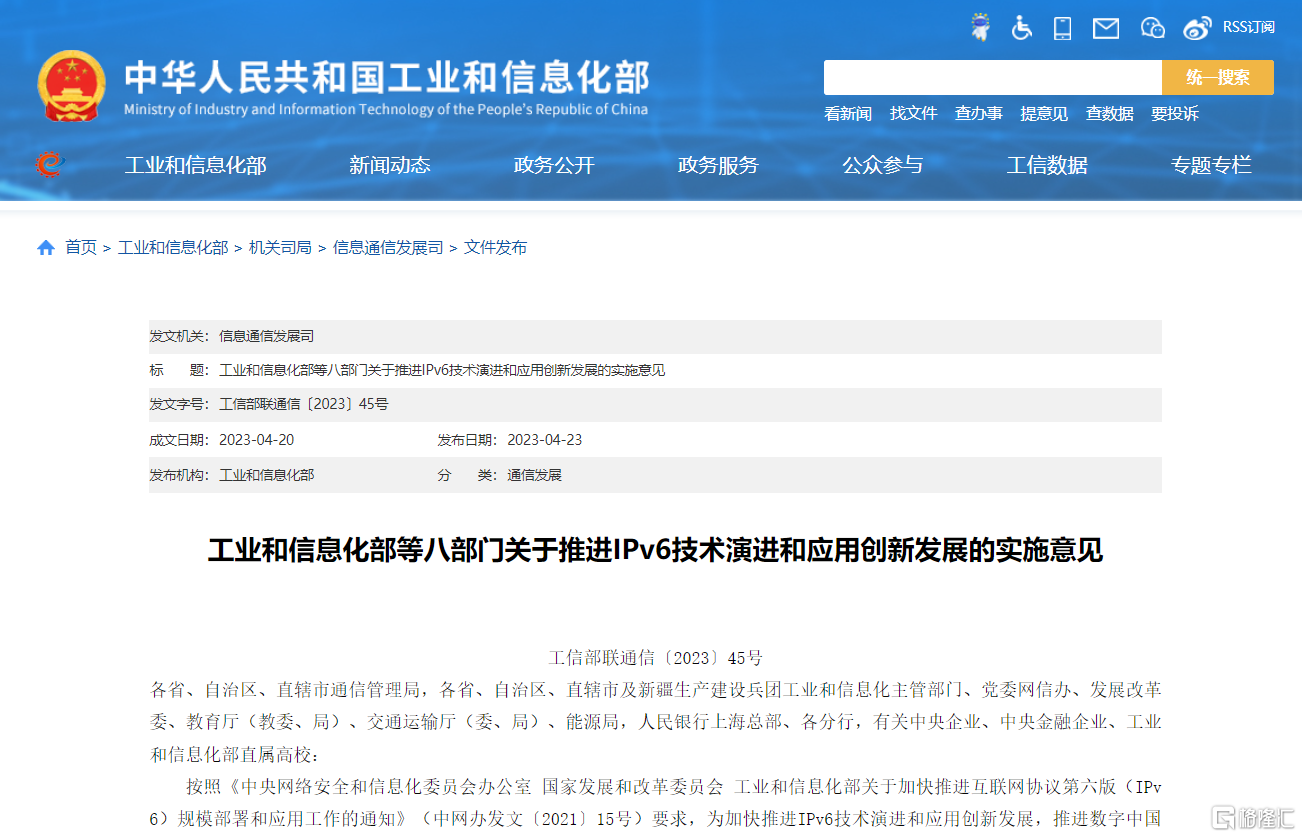Open 专题专栏 navigation item
The width and height of the screenshot is (1302, 837).
click(1211, 165)
